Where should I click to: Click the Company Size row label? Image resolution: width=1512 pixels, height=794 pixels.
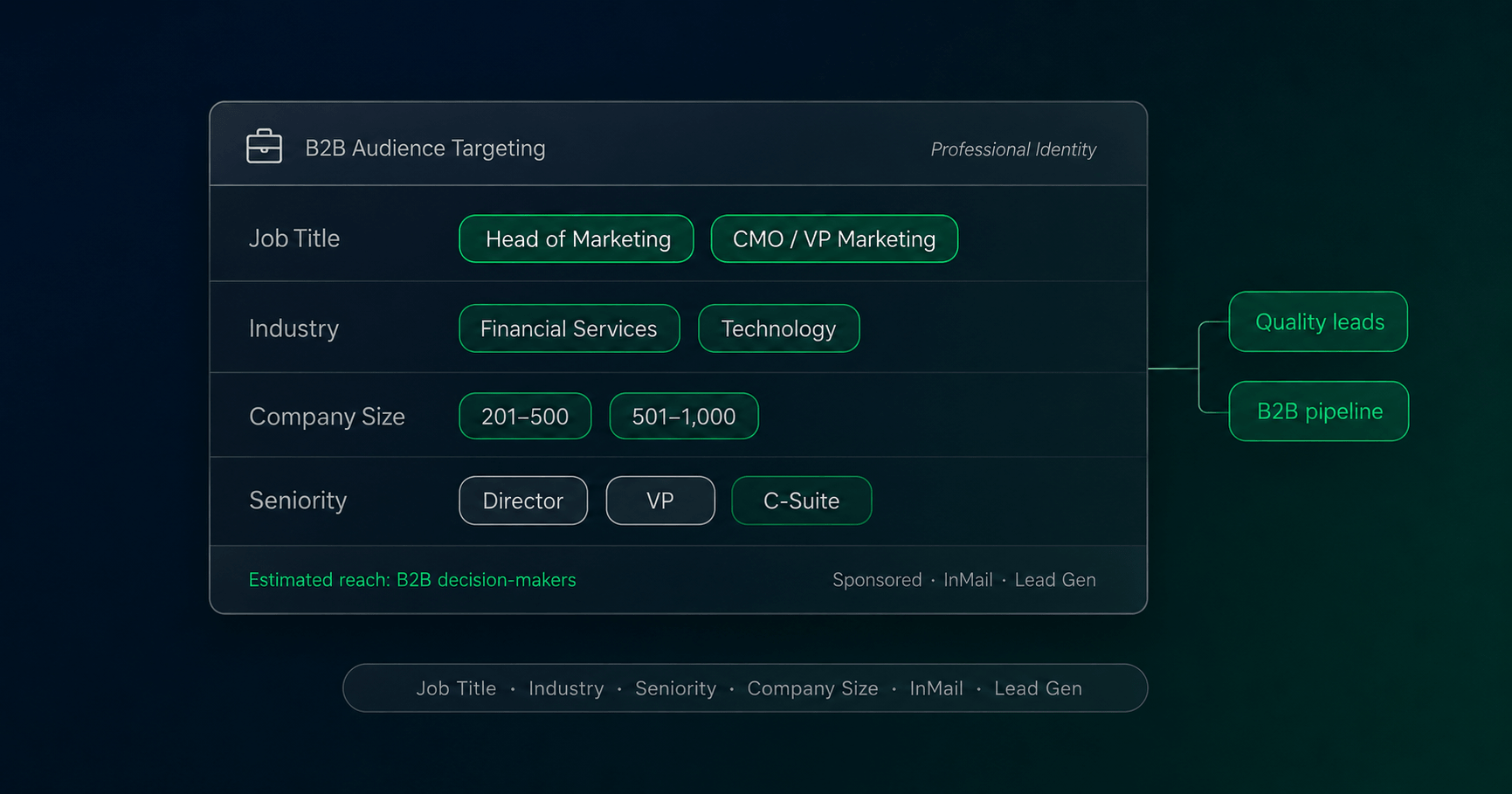[328, 417]
